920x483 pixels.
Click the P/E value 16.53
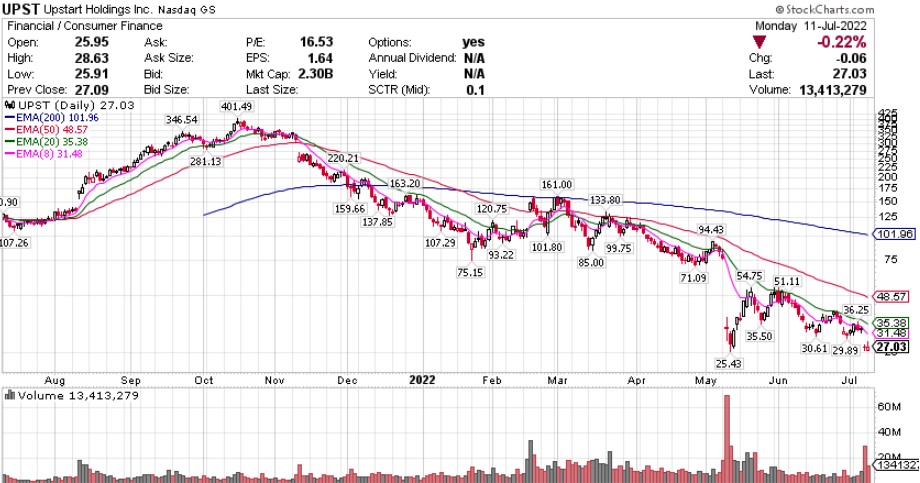pyautogui.click(x=316, y=42)
